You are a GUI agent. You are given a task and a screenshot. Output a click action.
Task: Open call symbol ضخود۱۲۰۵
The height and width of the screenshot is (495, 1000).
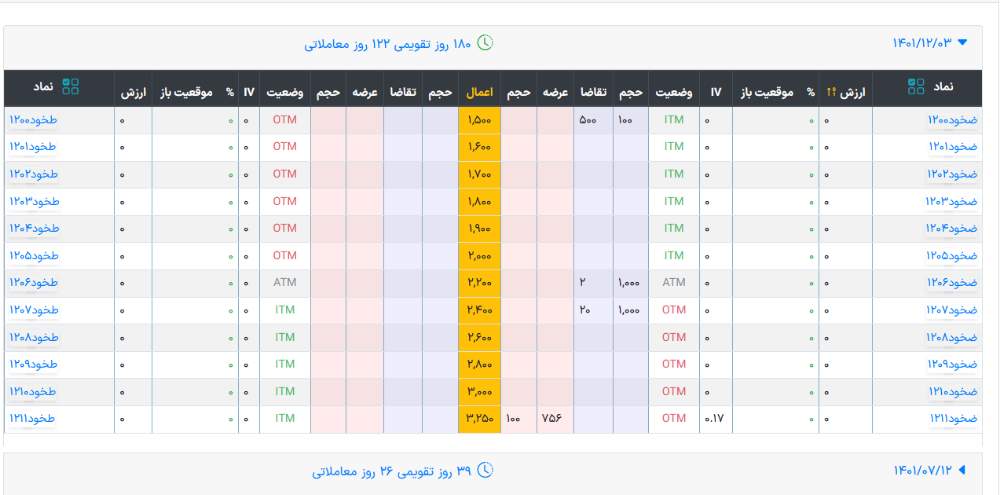click(x=952, y=256)
